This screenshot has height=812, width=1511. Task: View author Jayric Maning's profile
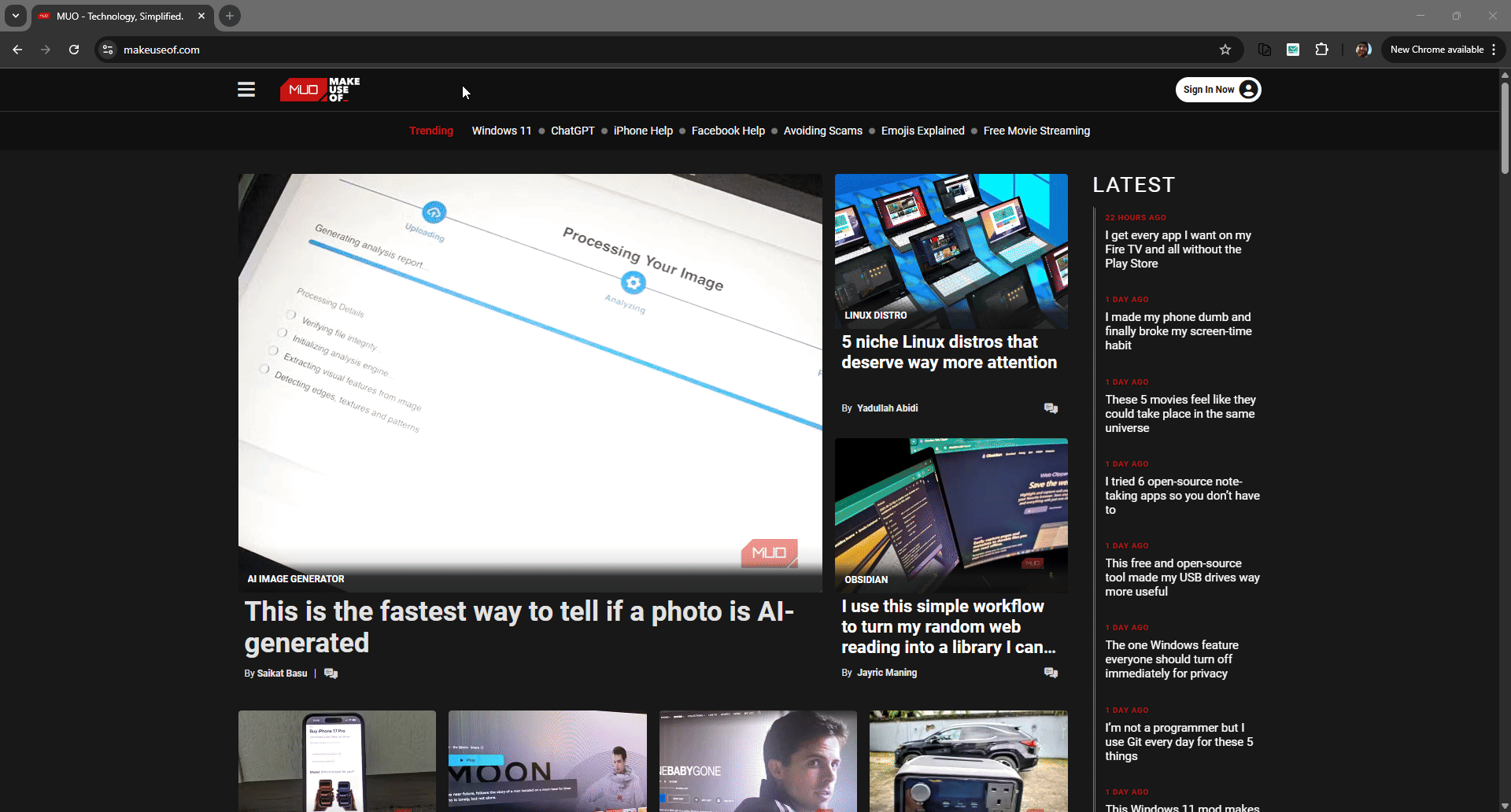887,673
